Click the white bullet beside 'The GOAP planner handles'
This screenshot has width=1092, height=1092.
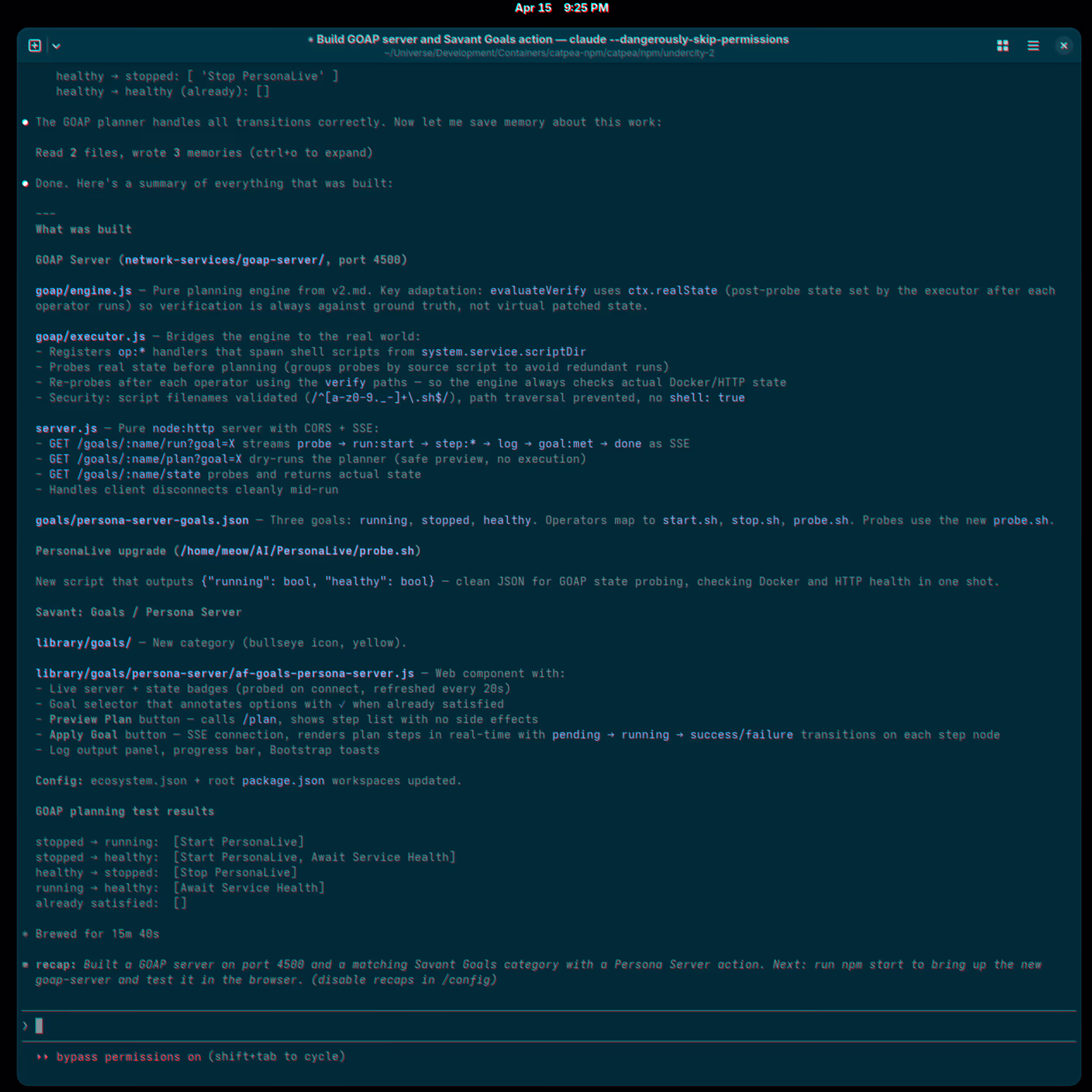pyautogui.click(x=26, y=123)
